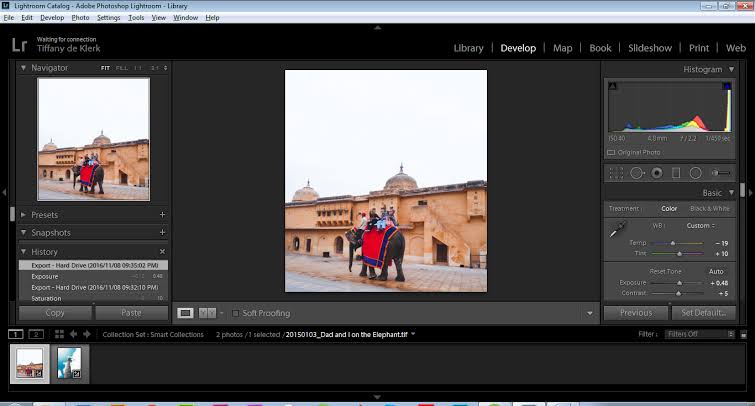Switch to the Library module
This screenshot has height=406, width=755.
[x=468, y=48]
